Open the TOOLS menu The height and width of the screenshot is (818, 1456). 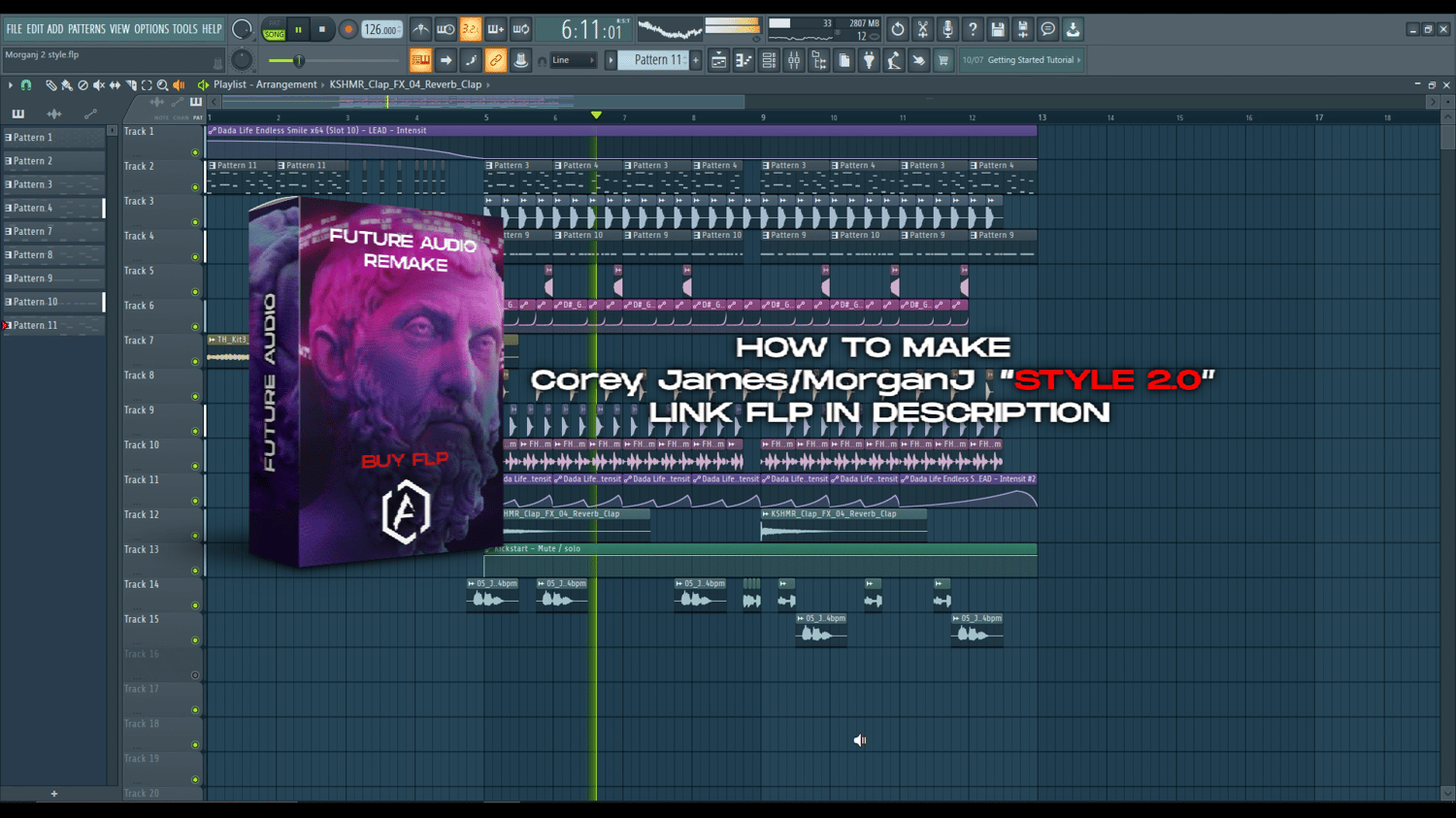click(x=185, y=29)
